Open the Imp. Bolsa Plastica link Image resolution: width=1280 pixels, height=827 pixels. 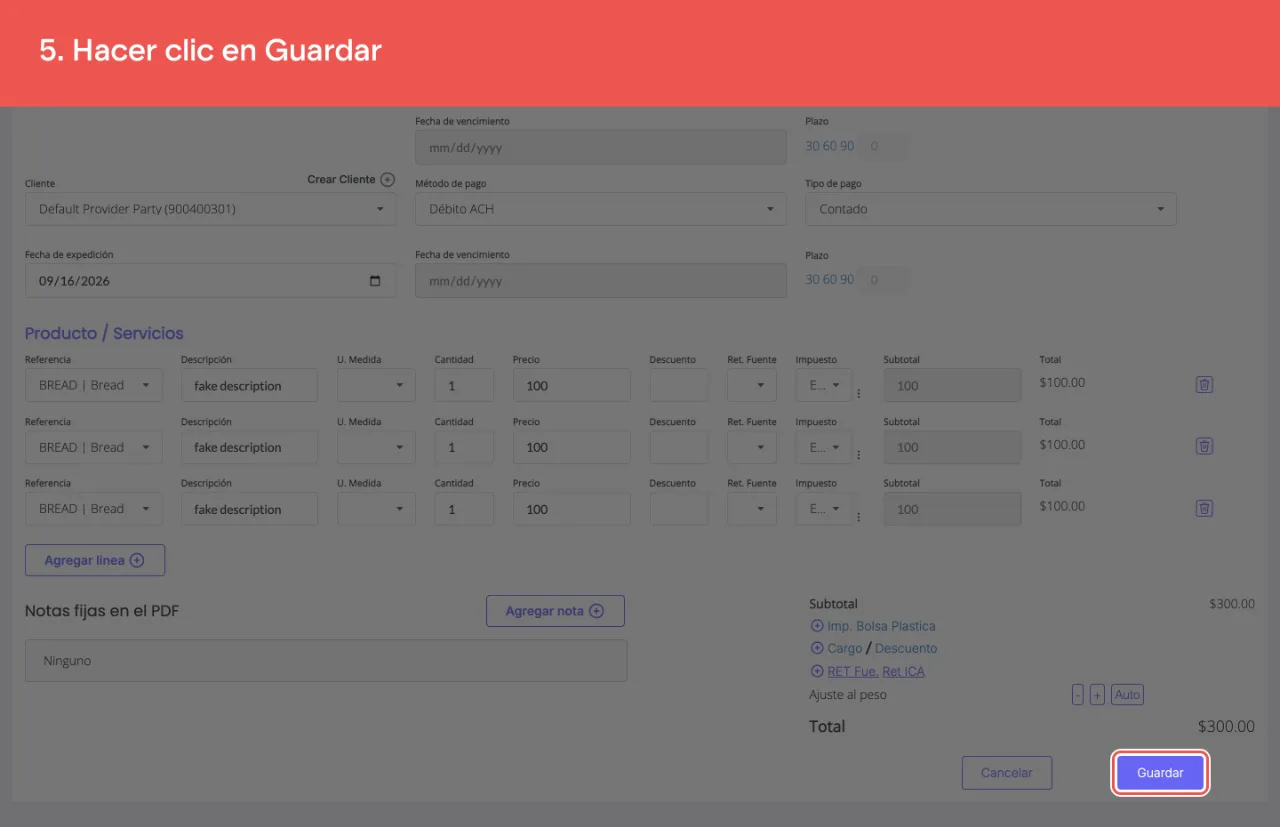881,626
